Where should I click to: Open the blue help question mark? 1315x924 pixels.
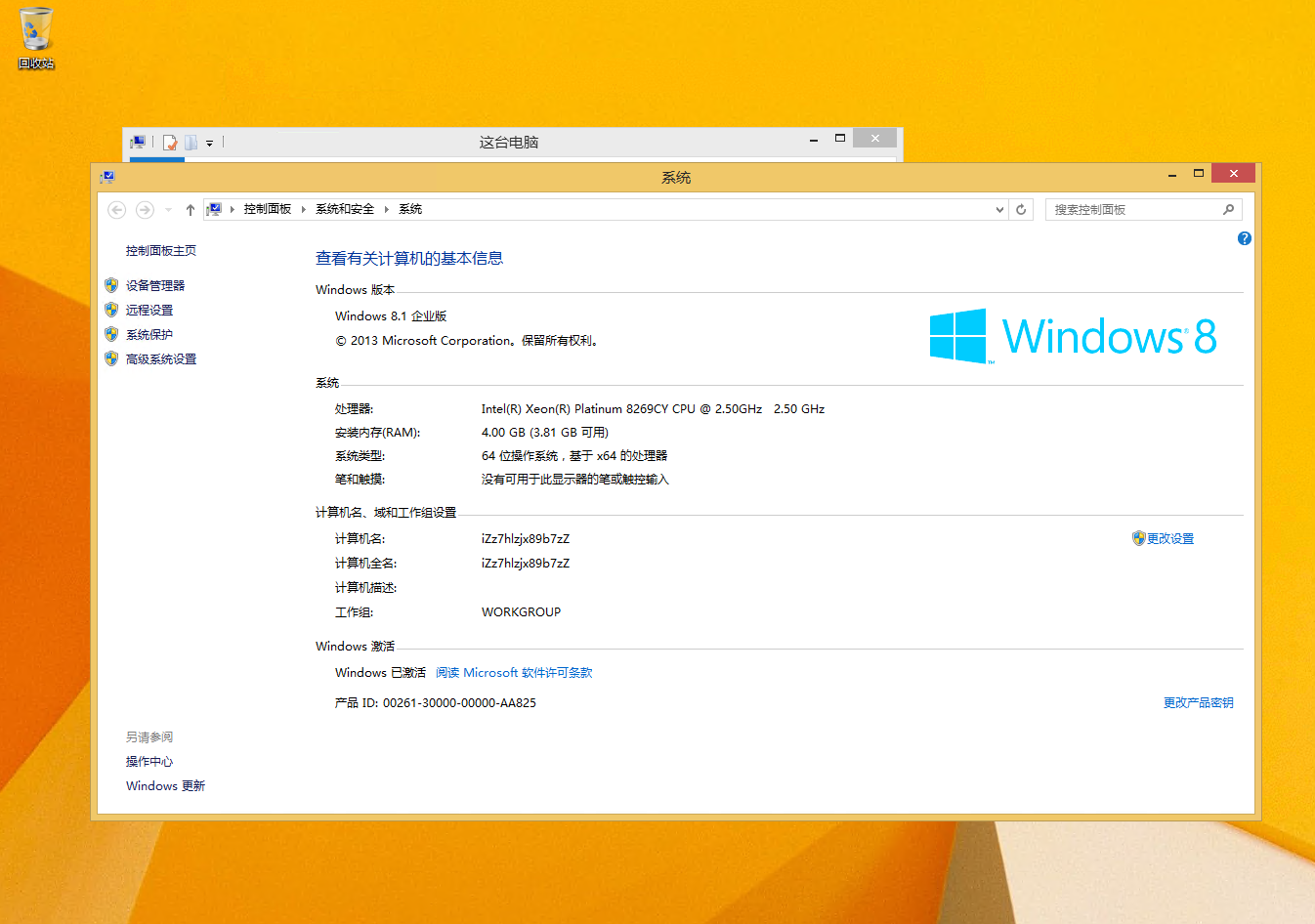coord(1245,238)
